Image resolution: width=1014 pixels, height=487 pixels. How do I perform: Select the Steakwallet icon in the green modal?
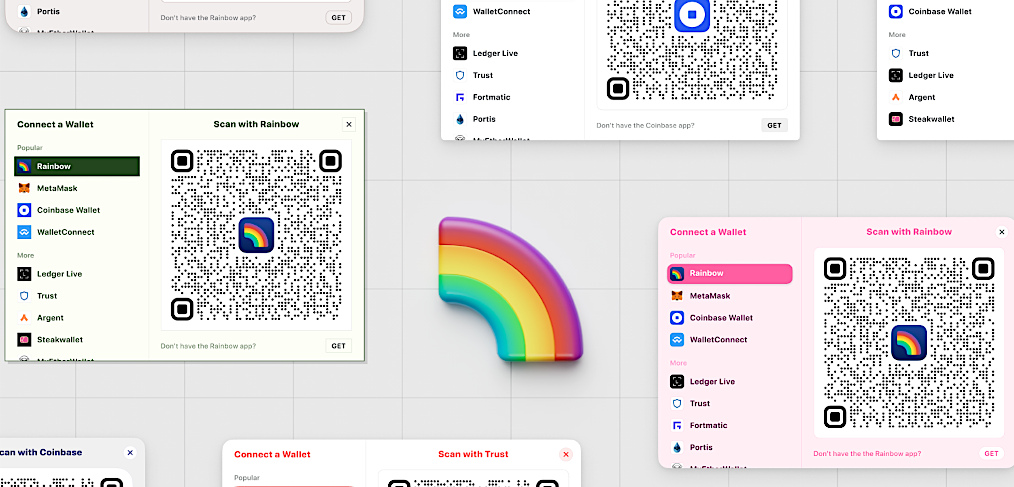coord(24,340)
